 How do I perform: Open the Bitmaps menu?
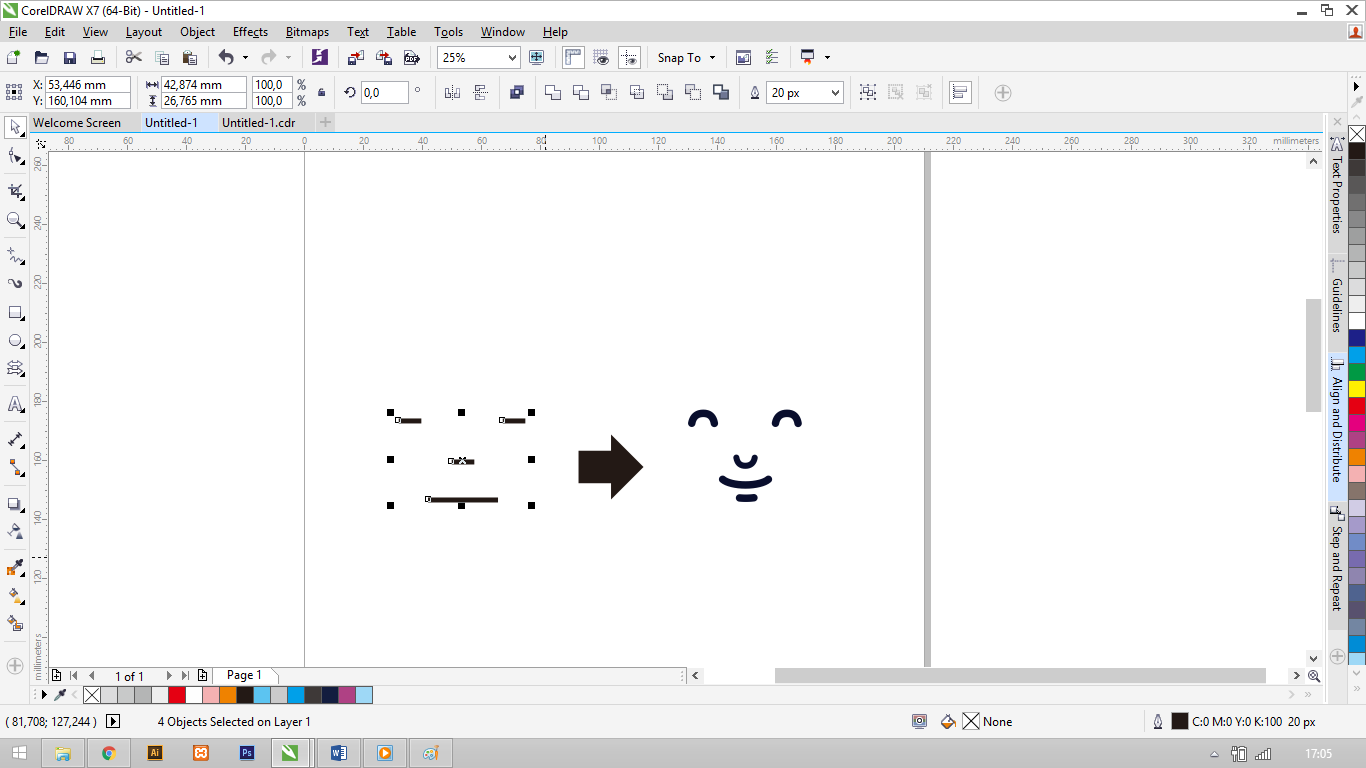point(307,31)
